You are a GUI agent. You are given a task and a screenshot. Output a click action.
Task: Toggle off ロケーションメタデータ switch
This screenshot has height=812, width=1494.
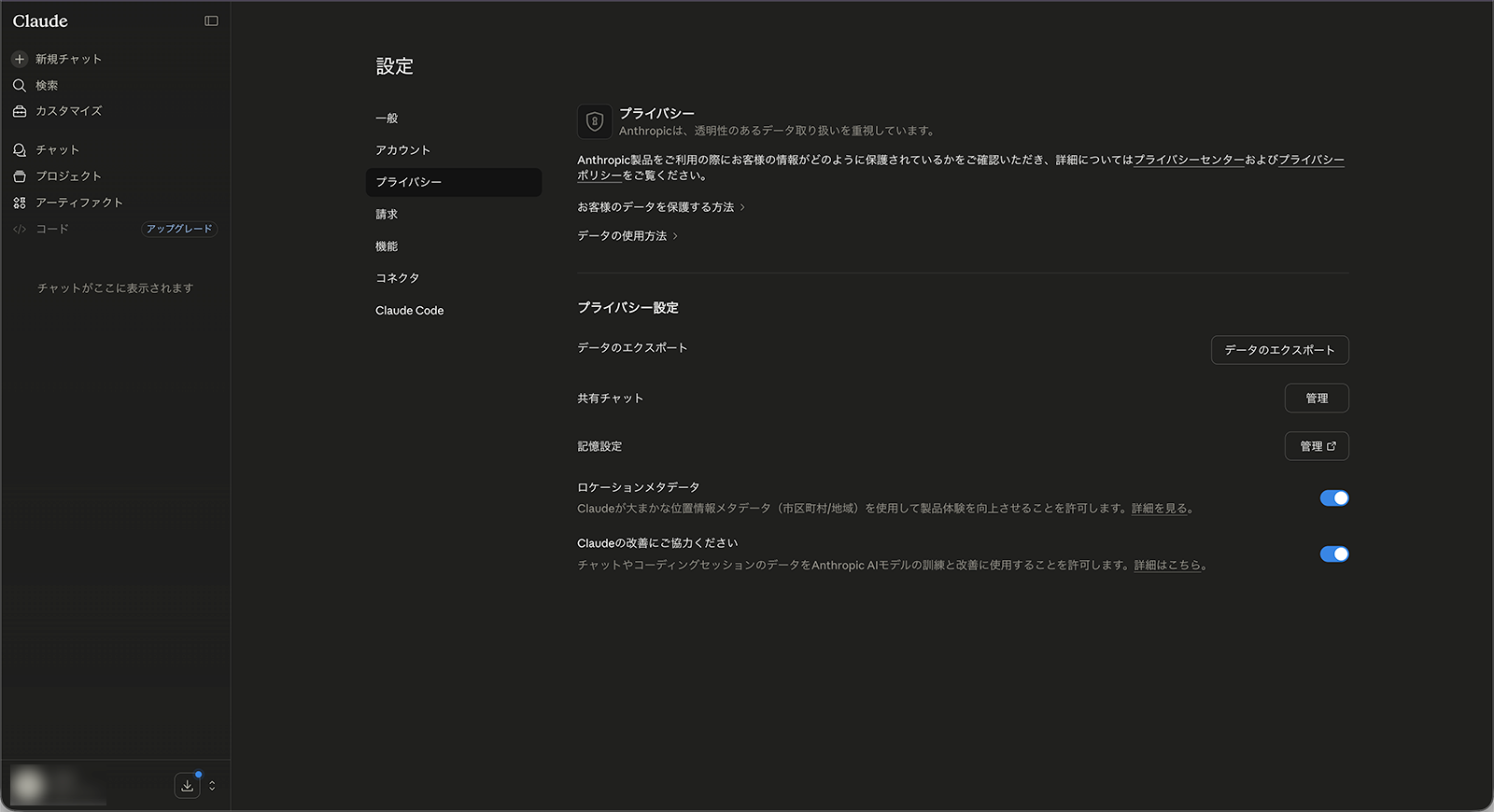click(1334, 498)
